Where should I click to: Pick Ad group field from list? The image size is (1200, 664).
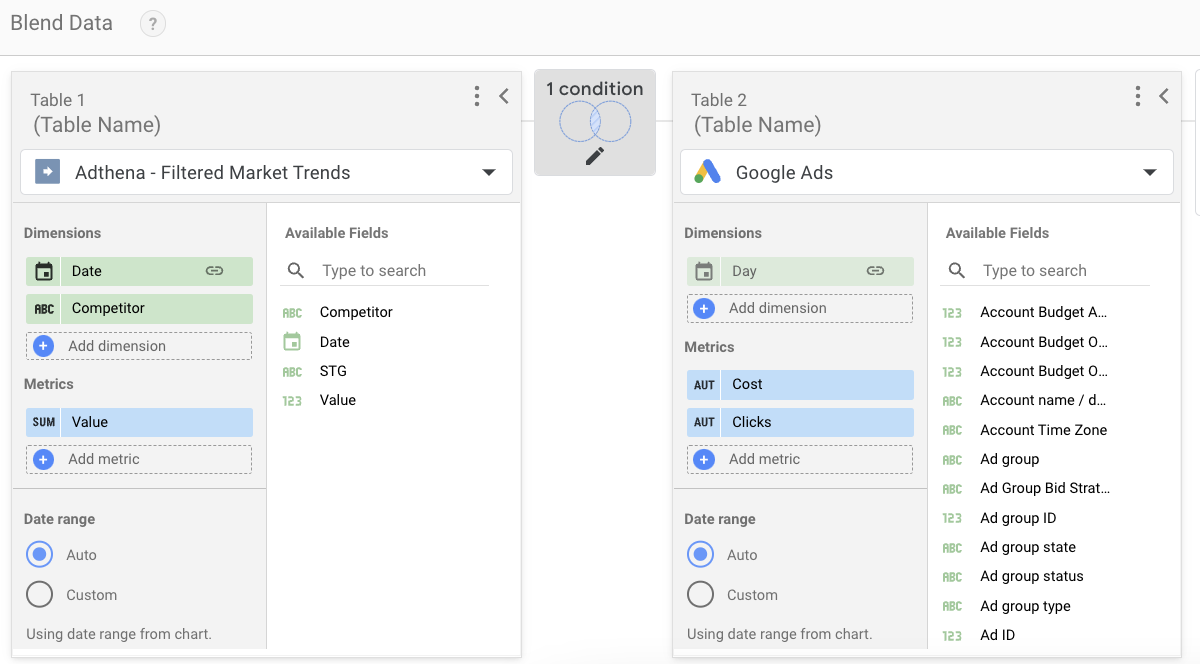coord(1009,459)
